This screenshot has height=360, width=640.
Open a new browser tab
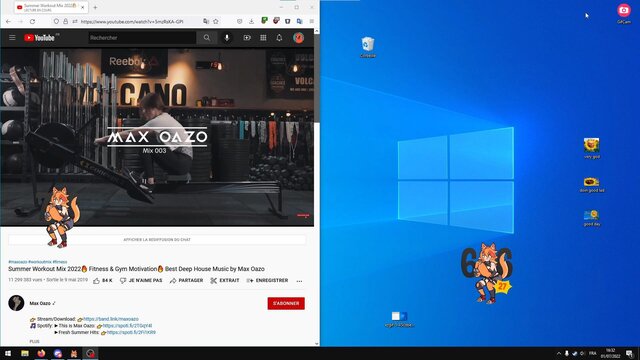tap(95, 7)
